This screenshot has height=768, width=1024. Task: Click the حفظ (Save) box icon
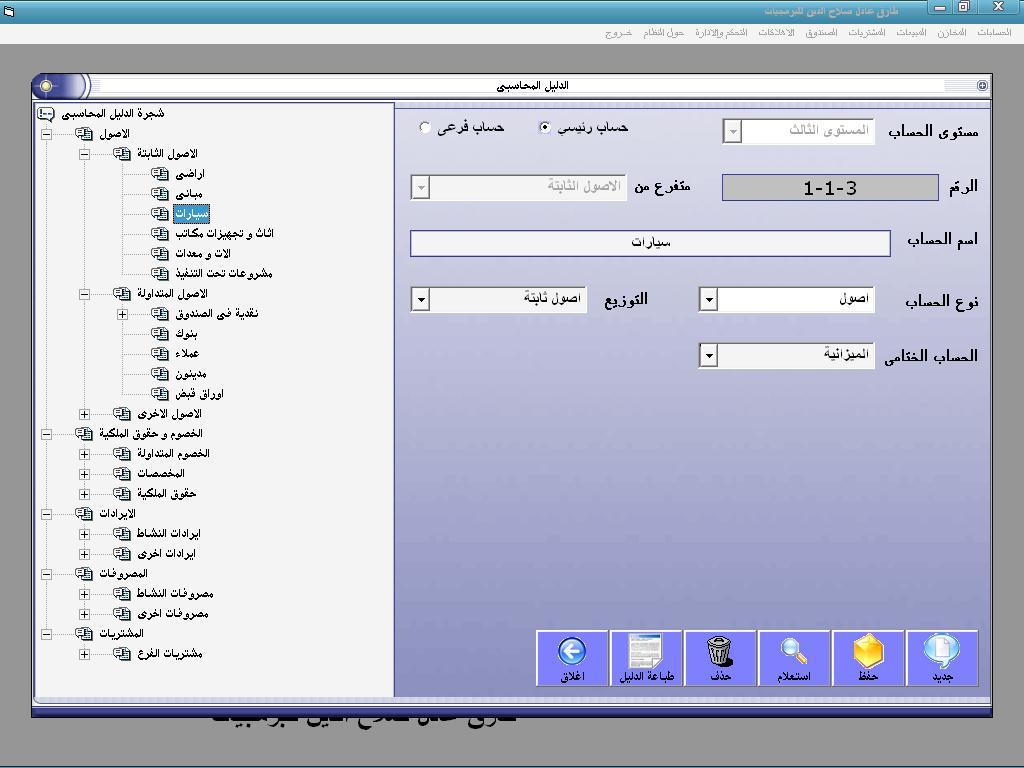tap(868, 651)
